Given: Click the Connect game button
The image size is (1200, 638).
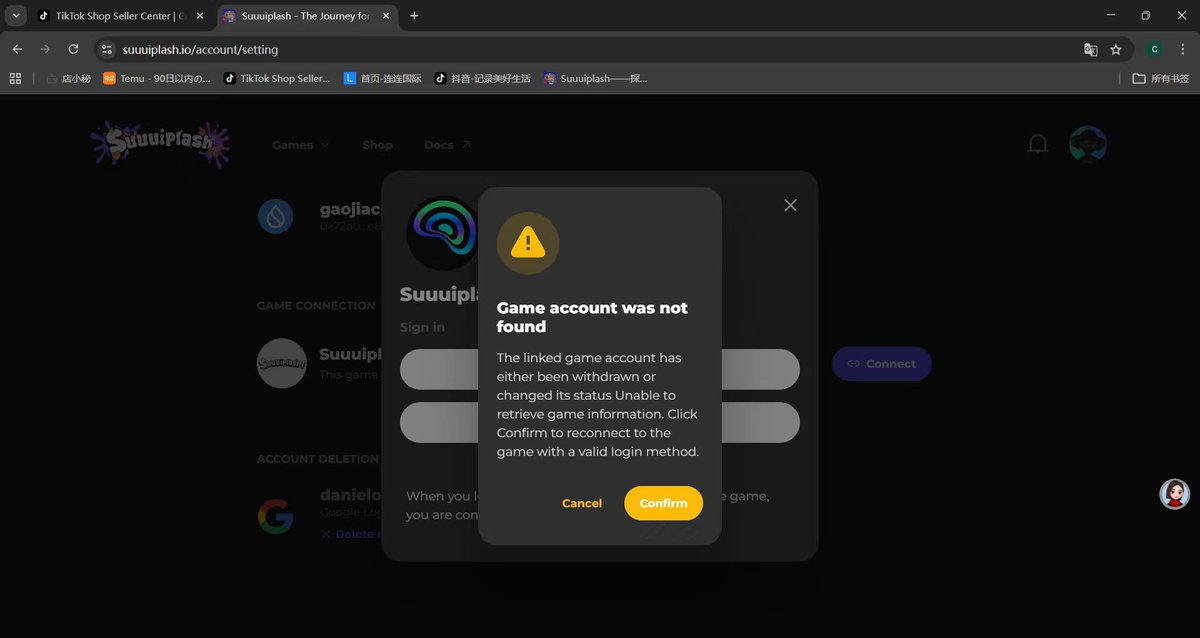Looking at the screenshot, I should [x=881, y=364].
